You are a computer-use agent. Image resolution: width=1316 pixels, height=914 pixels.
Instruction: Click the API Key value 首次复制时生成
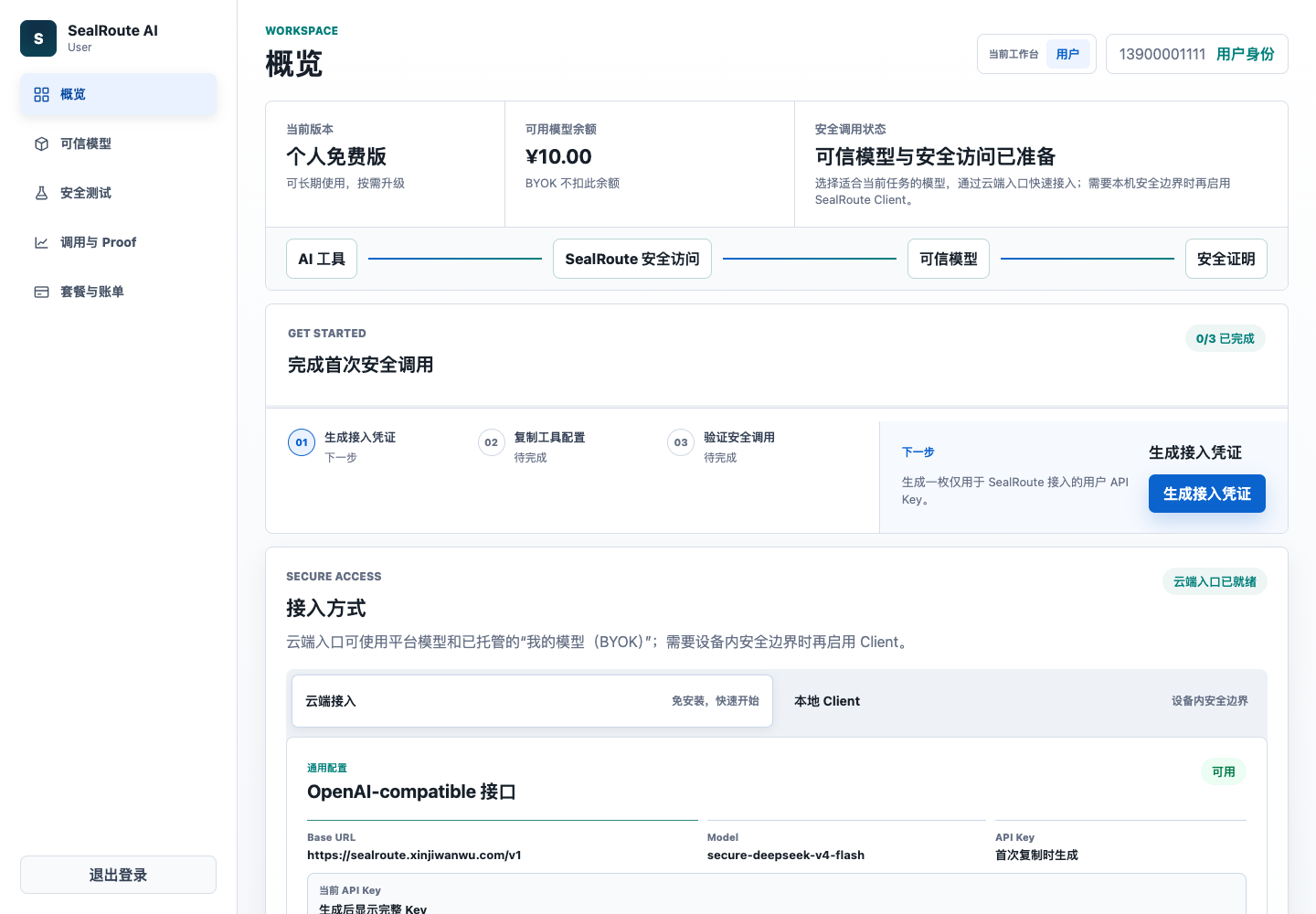(x=1036, y=856)
